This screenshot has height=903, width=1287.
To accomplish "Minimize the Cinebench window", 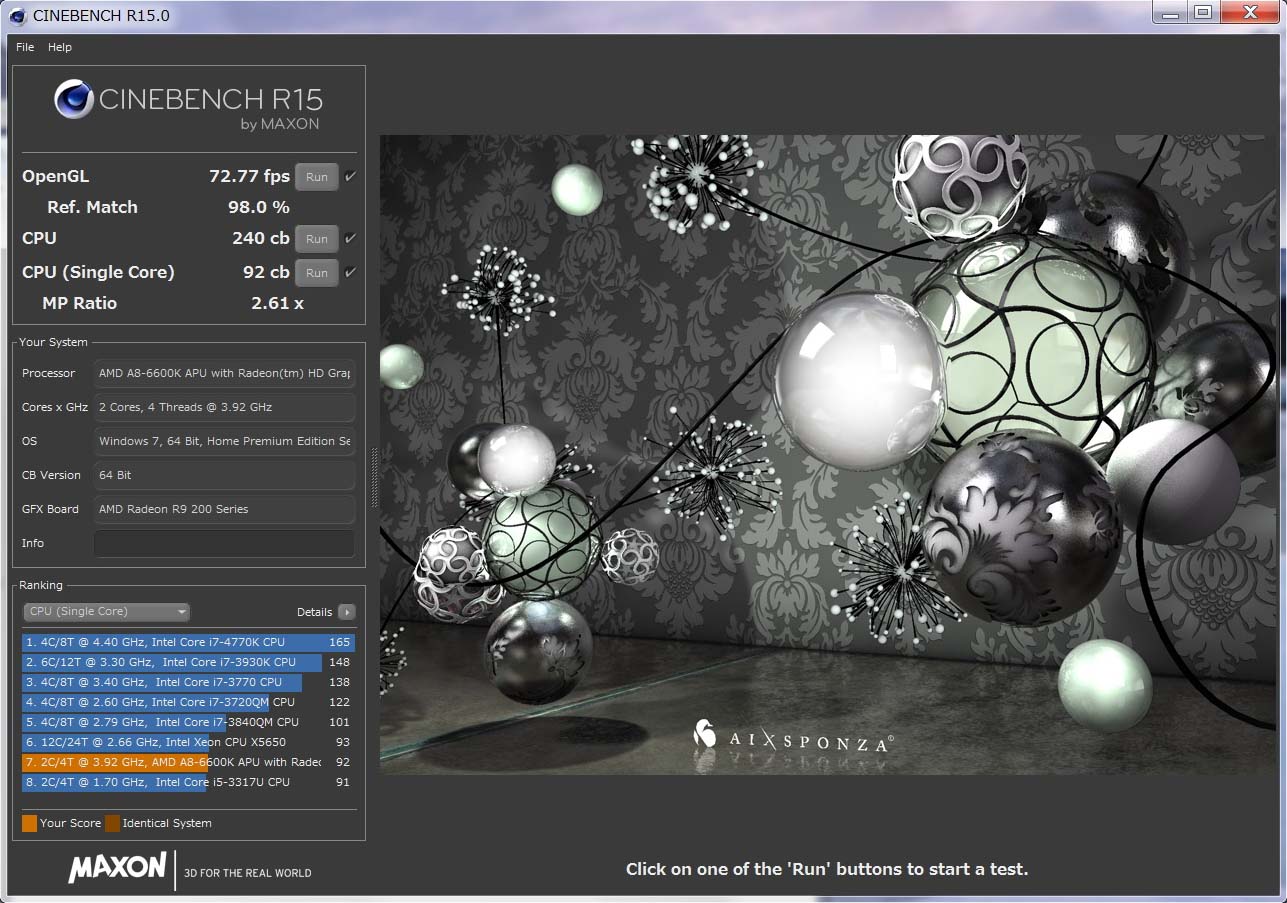I will [x=1171, y=12].
